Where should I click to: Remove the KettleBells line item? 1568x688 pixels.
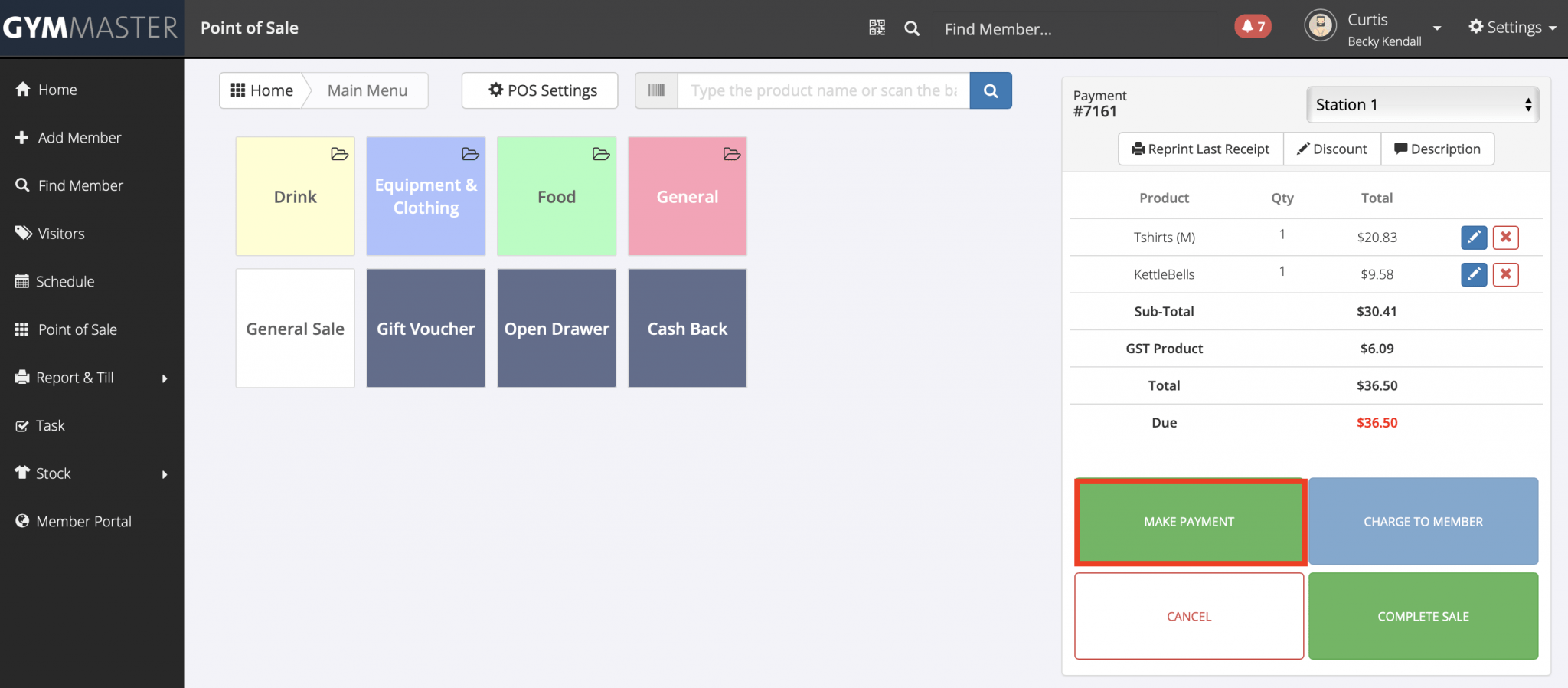[1506, 274]
